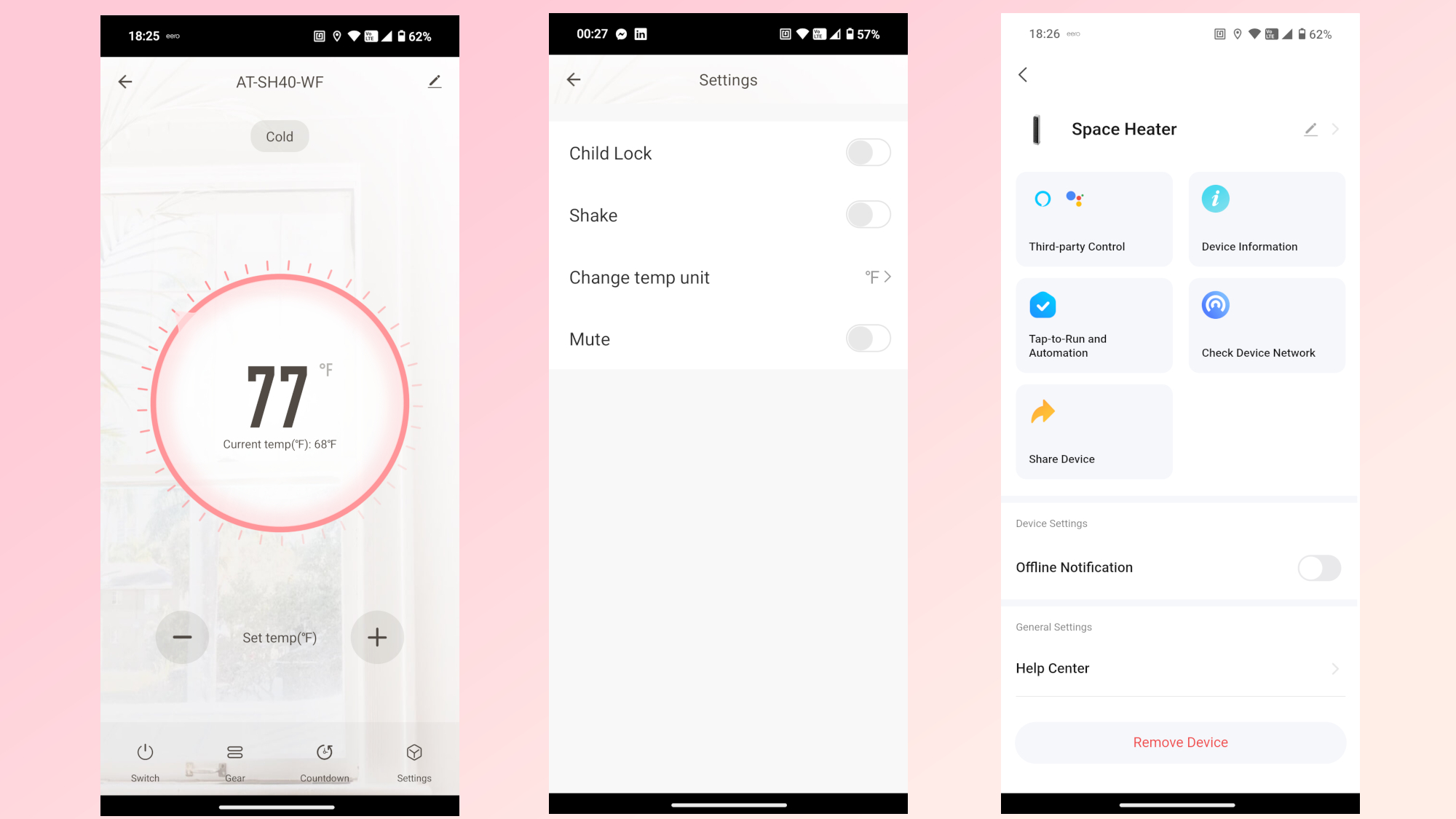Toggle Mute setting on or off

coord(867,338)
